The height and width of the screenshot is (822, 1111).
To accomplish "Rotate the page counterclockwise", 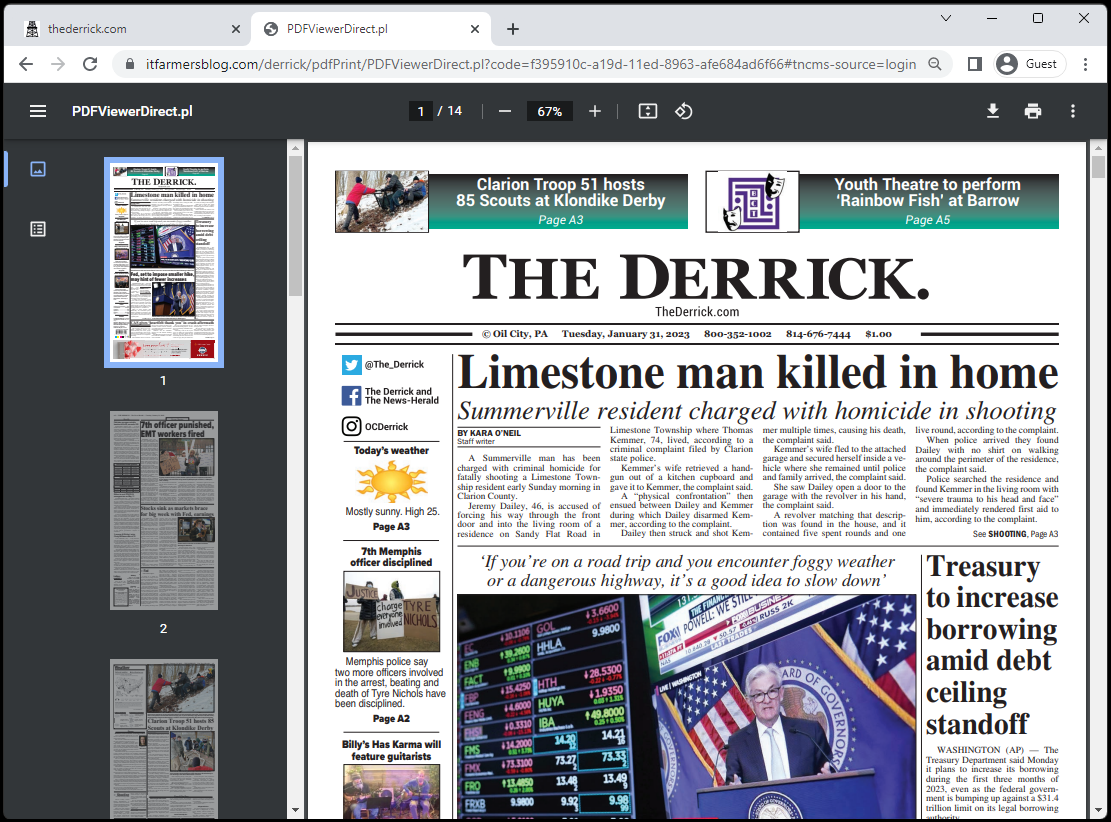I will (x=684, y=110).
